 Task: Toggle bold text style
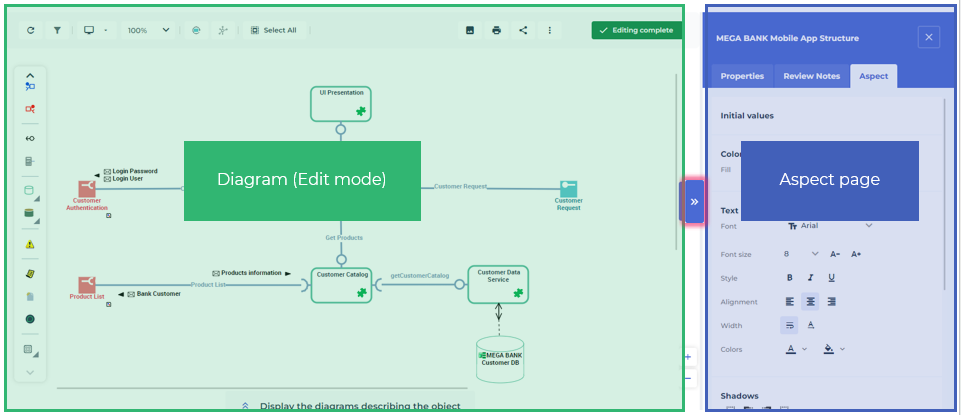click(789, 278)
